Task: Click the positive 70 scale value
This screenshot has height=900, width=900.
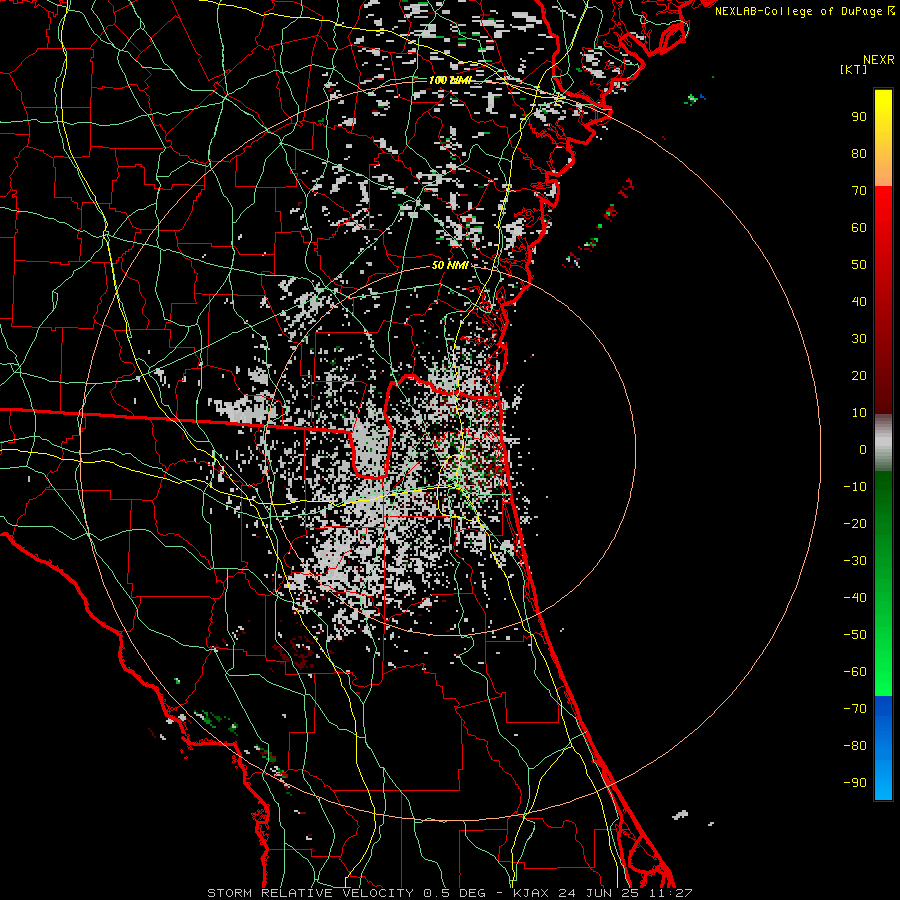Action: pyautogui.click(x=859, y=191)
